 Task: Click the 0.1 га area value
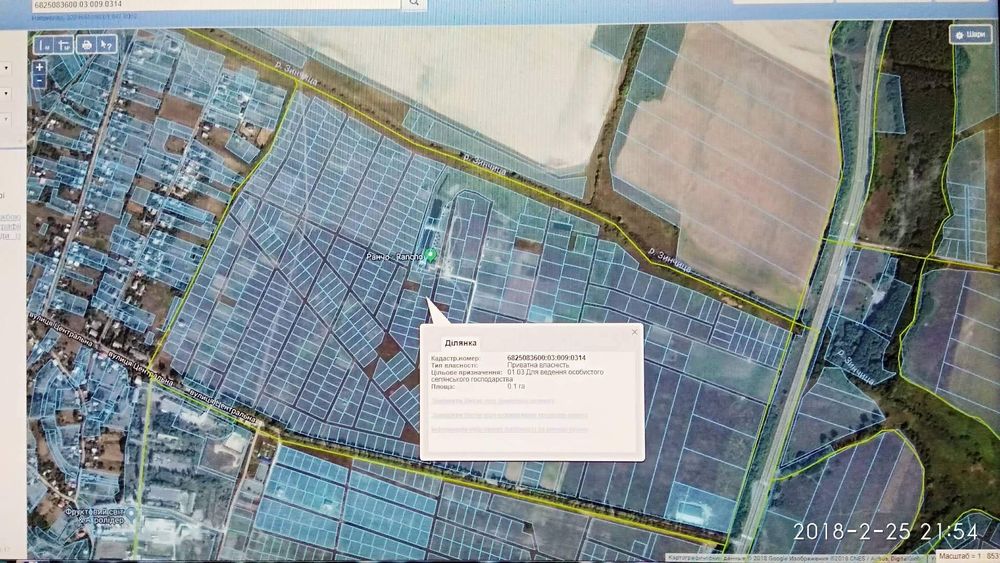(x=516, y=386)
